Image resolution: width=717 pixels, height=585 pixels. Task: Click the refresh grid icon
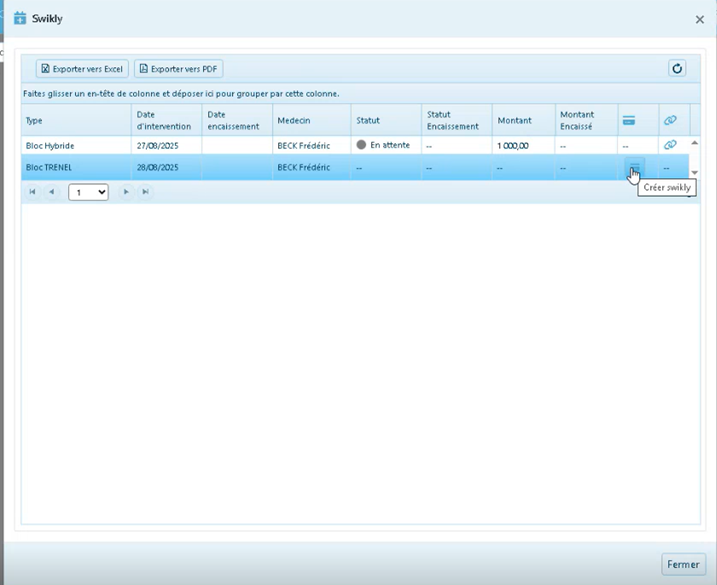point(677,69)
